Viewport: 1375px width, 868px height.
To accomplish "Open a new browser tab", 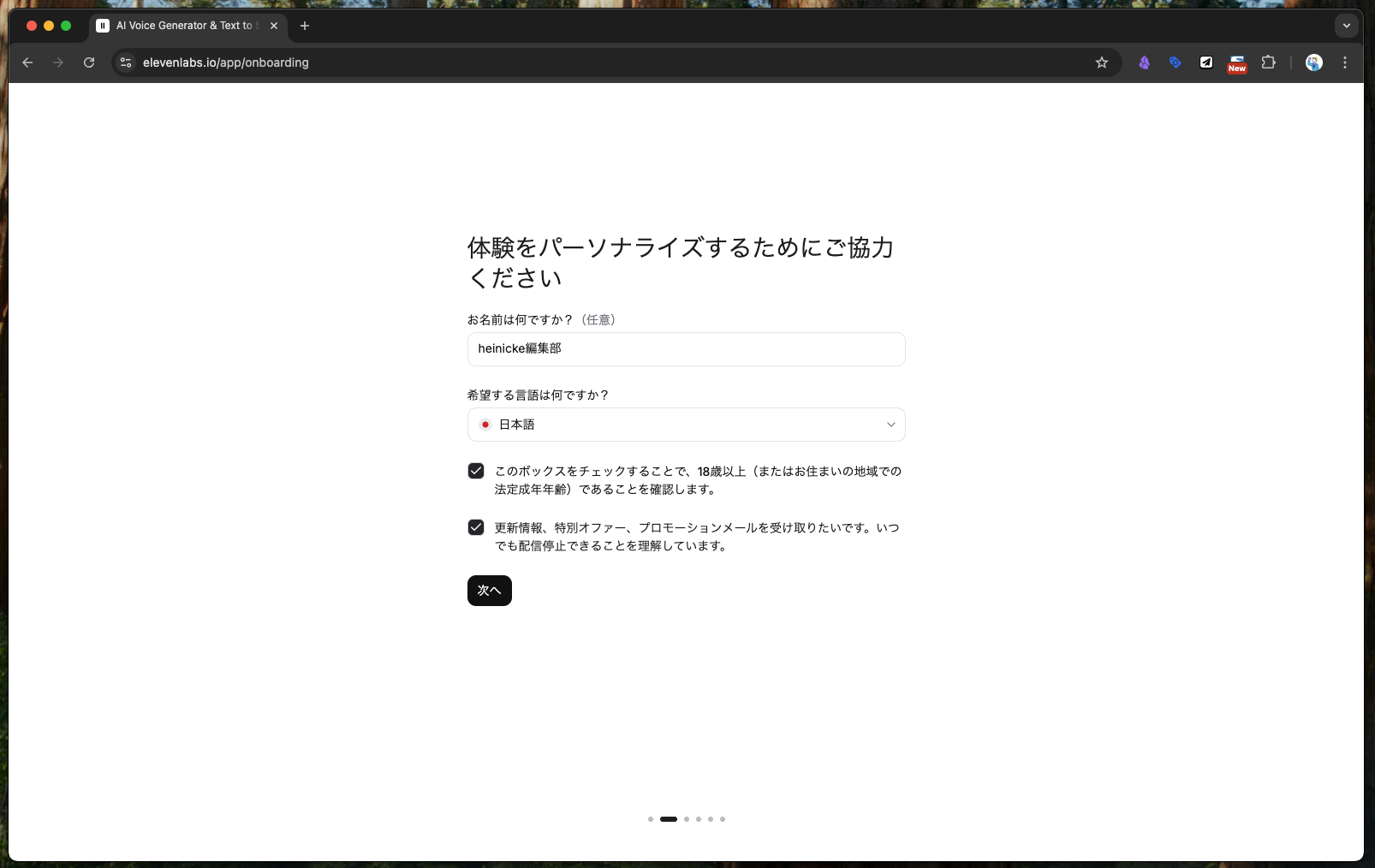I will point(305,26).
